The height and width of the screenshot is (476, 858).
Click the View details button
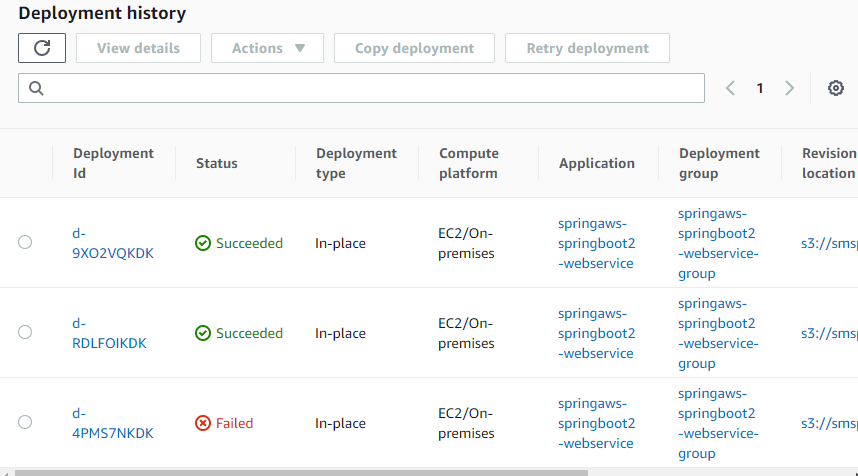coord(138,48)
